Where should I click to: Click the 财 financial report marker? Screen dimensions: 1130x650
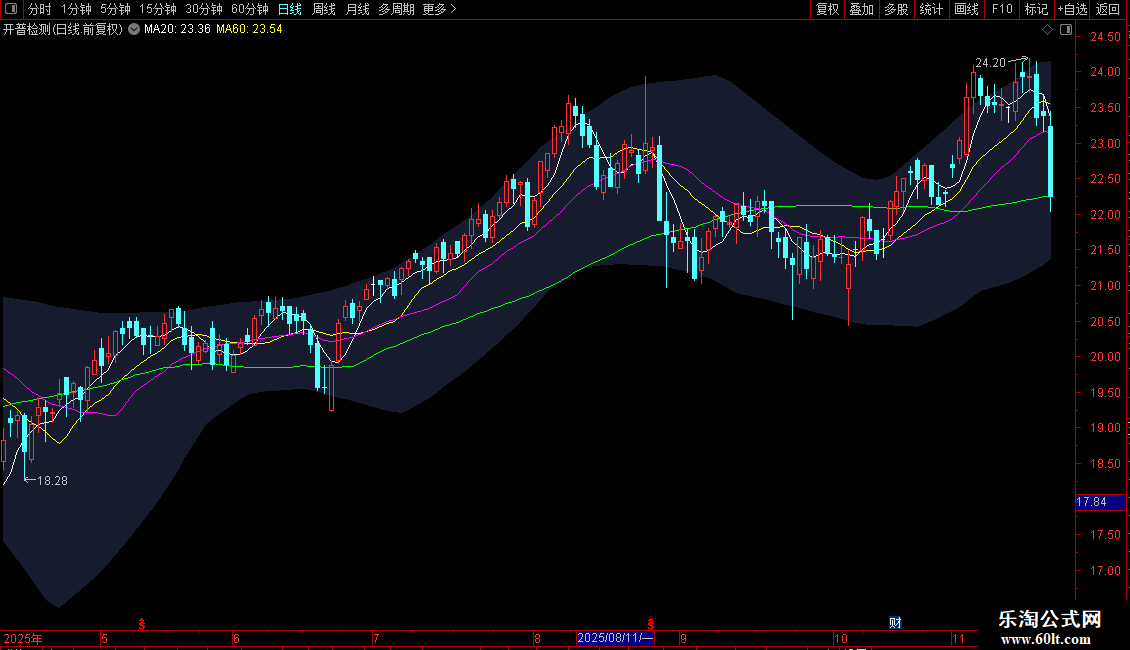895,623
